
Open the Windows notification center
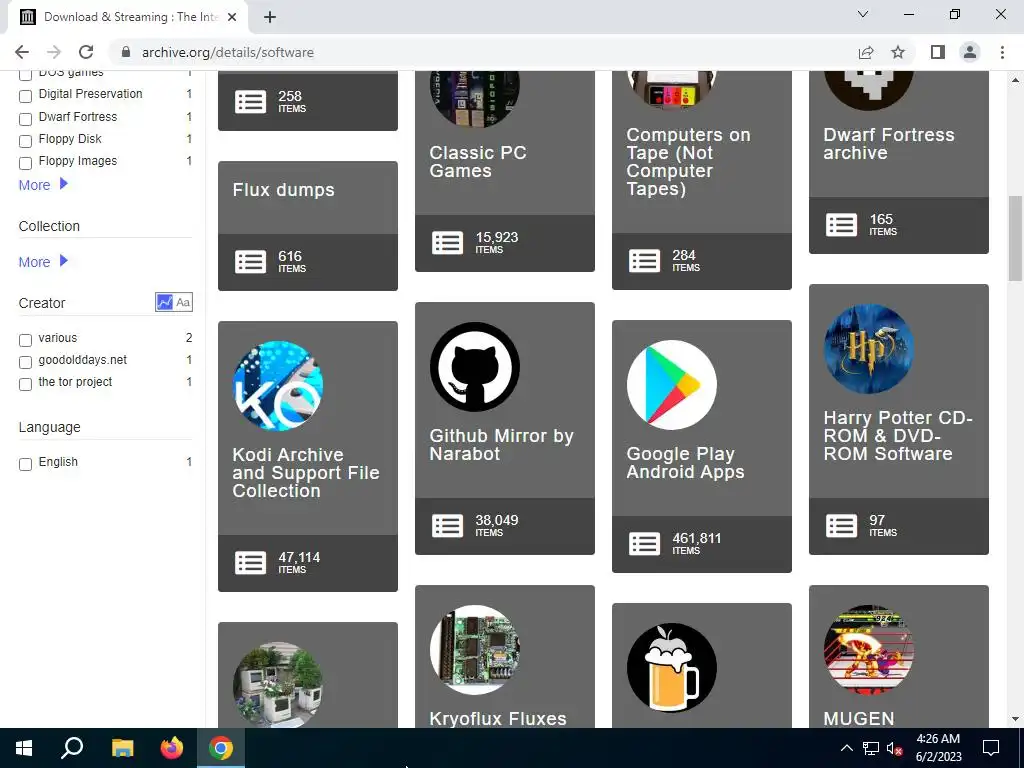[991, 748]
